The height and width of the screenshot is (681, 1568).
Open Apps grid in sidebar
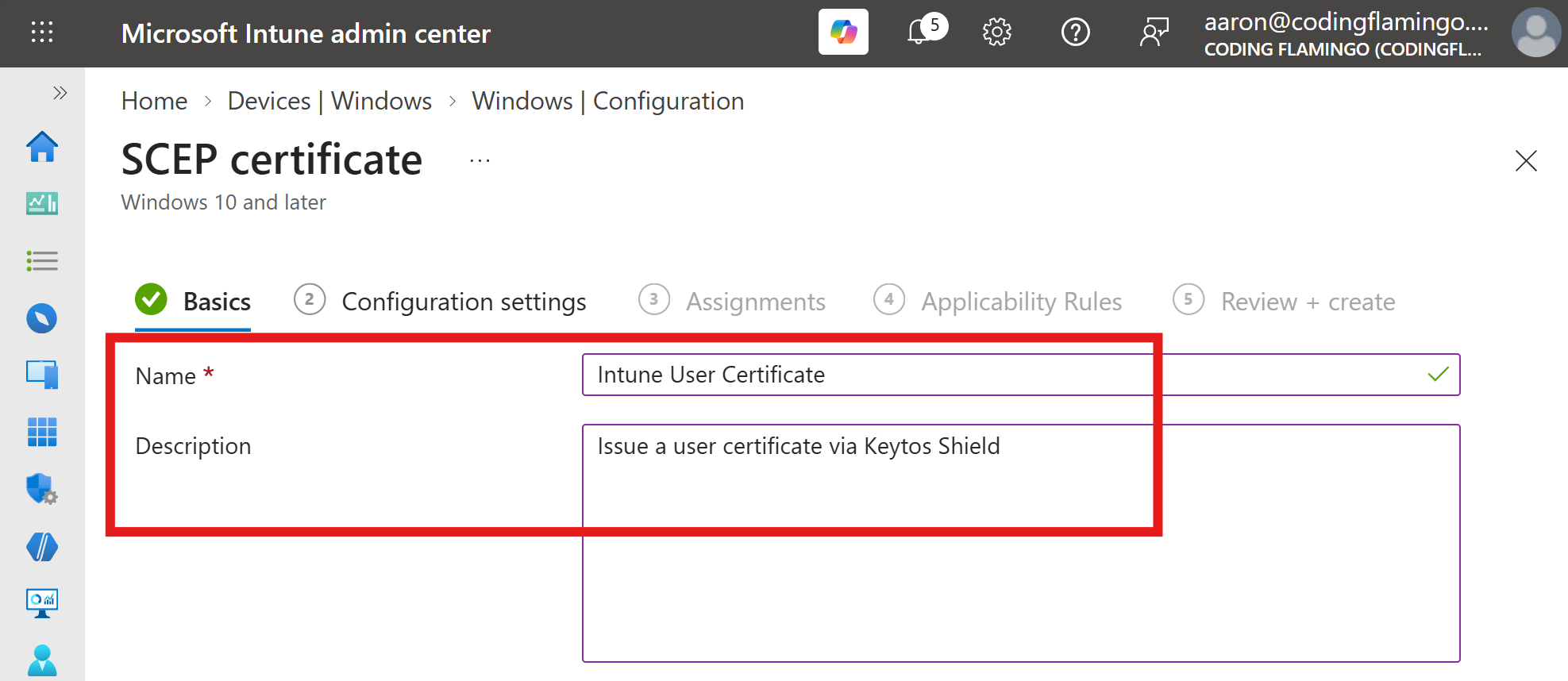42,432
